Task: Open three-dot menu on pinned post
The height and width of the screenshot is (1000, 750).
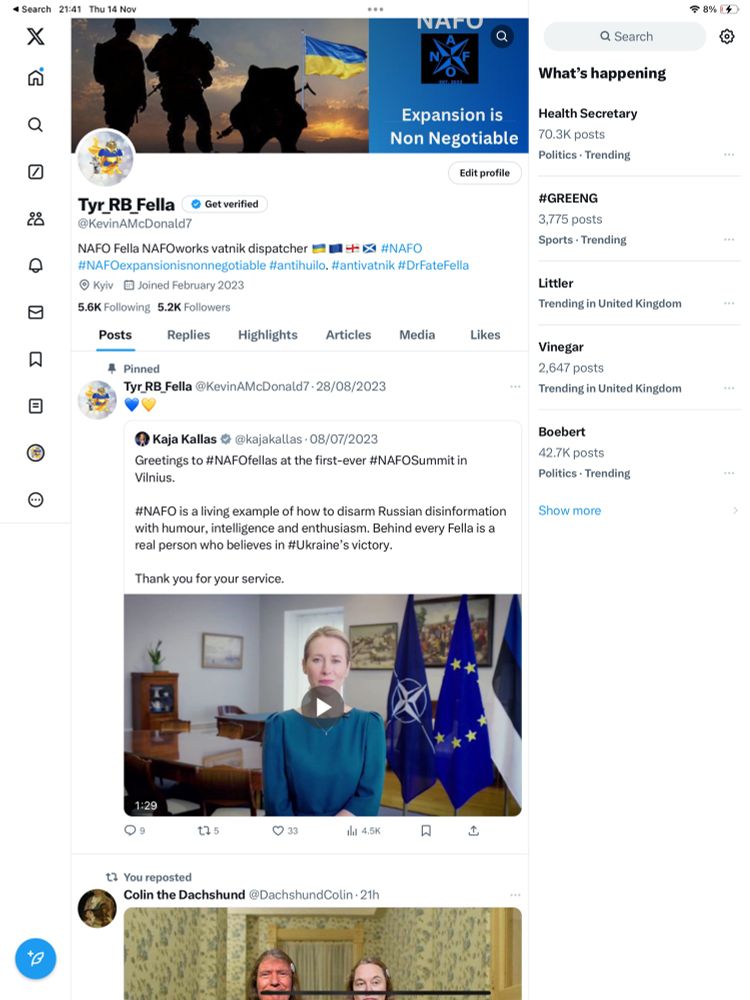Action: (515, 386)
